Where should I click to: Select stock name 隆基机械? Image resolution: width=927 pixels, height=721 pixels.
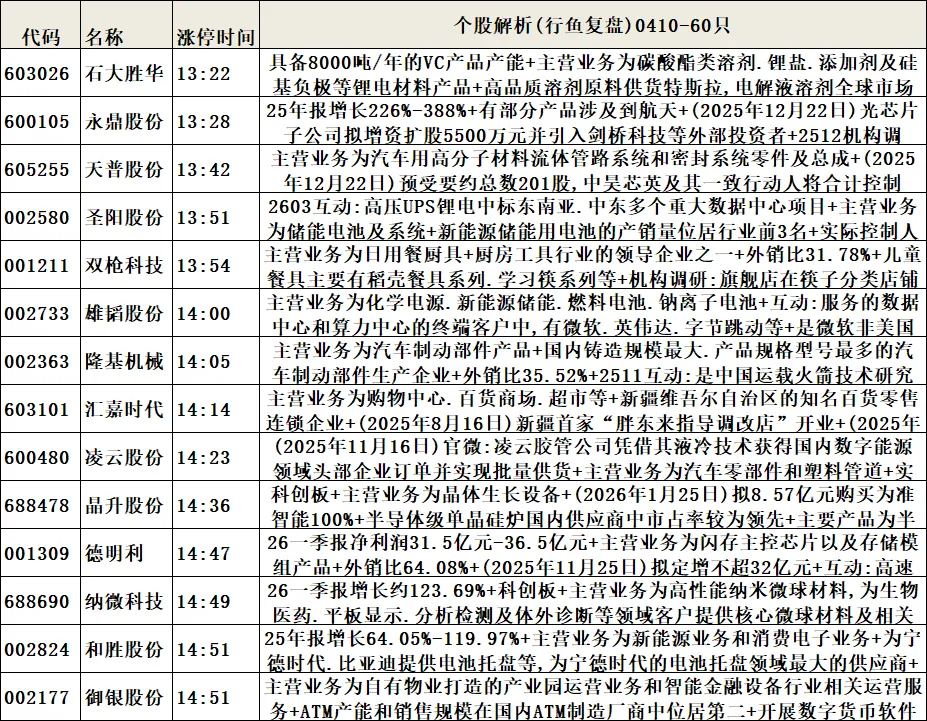pyautogui.click(x=124, y=360)
